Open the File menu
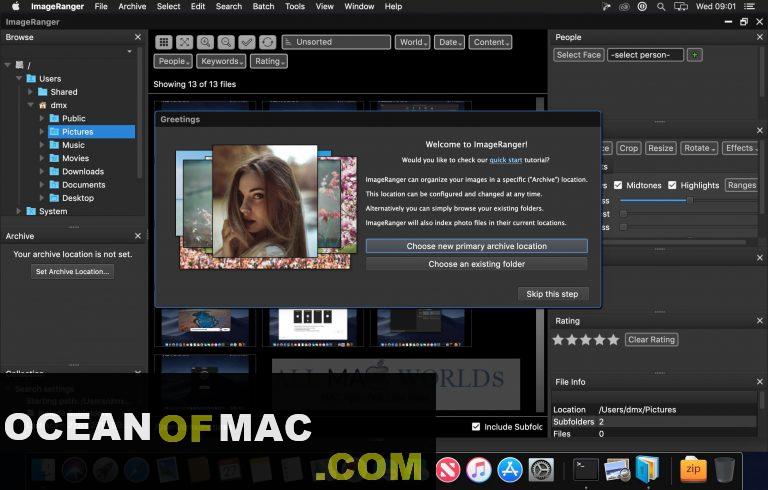The image size is (768, 490). click(x=101, y=6)
